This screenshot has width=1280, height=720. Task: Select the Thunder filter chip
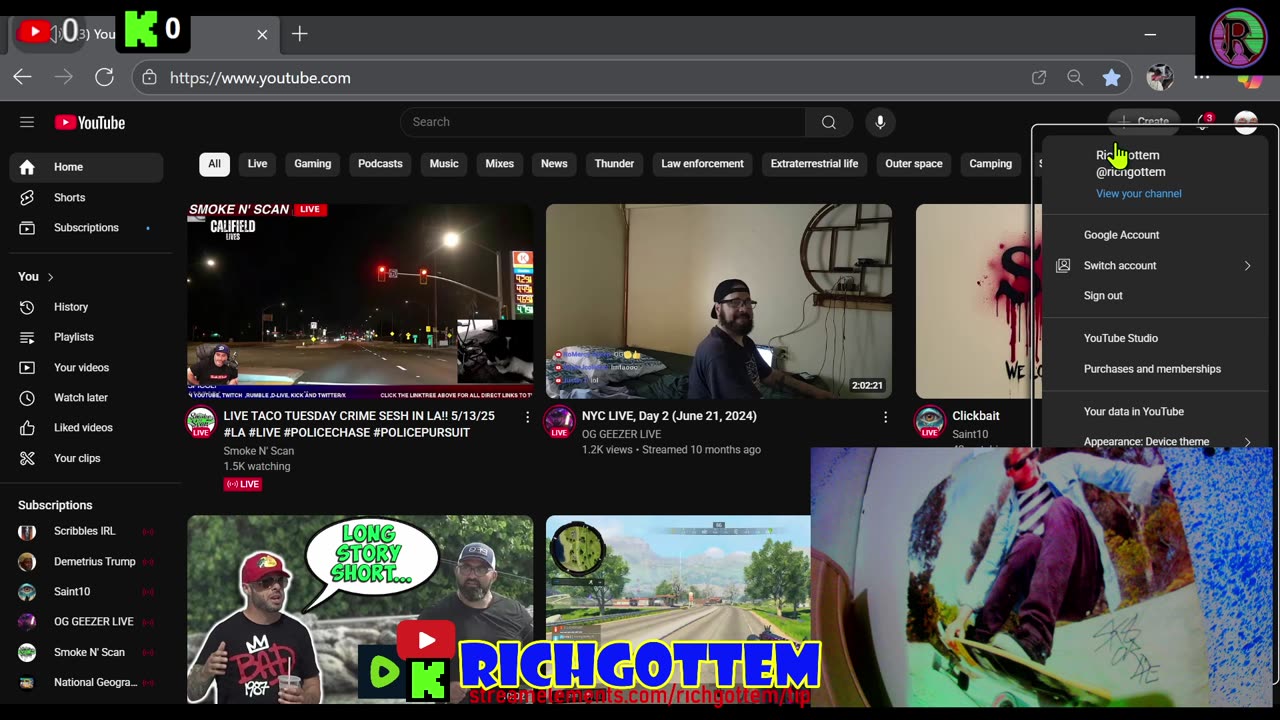[614, 164]
